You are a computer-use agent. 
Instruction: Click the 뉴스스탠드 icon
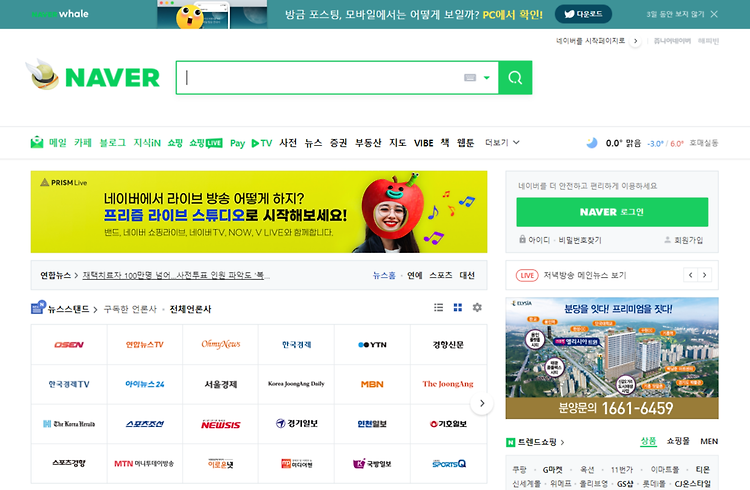(38, 307)
